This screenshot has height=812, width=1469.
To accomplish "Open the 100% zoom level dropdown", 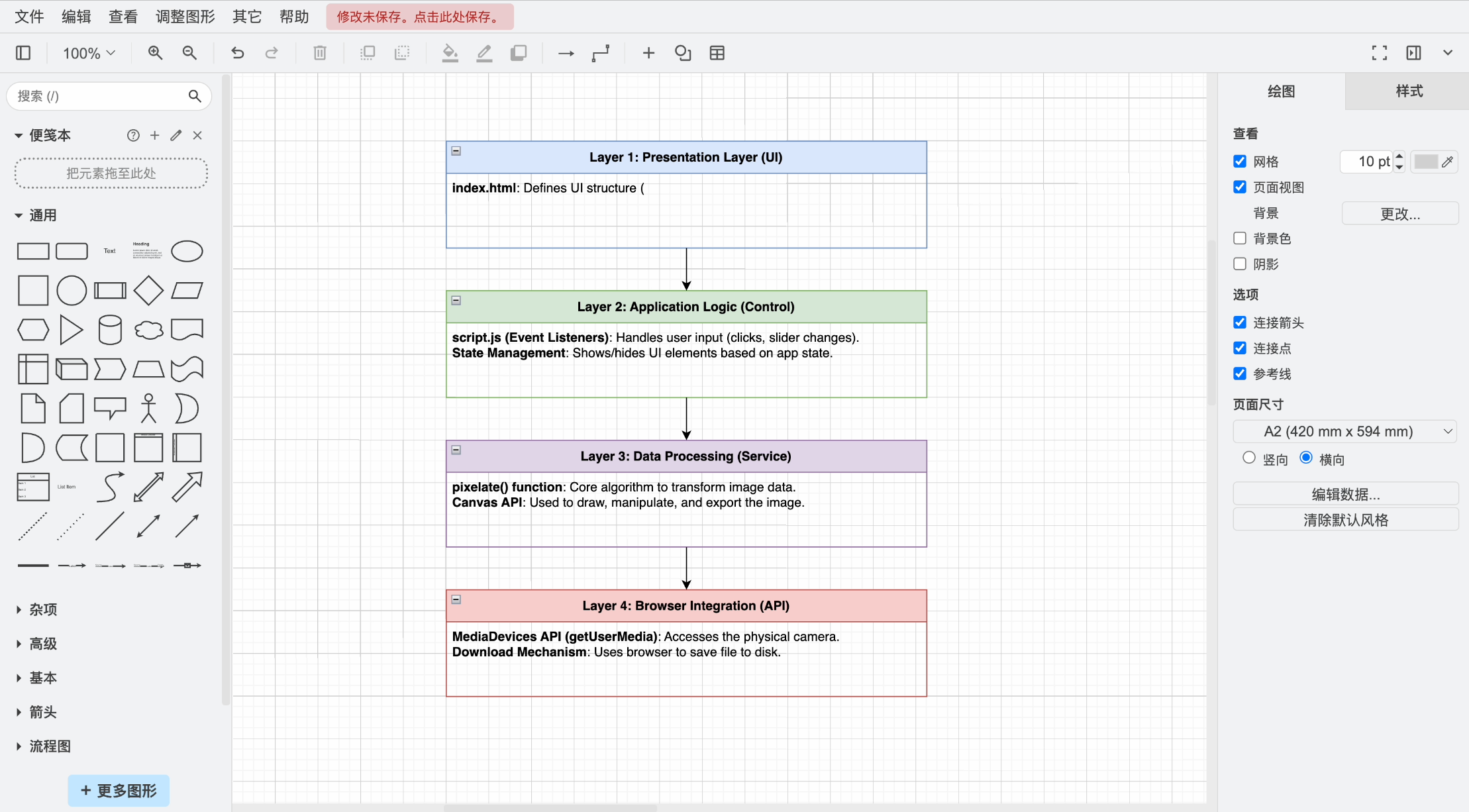I will point(89,53).
